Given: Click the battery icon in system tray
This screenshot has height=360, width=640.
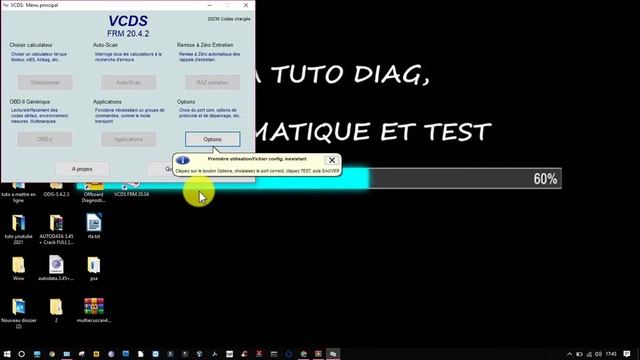Looking at the screenshot, I should click(x=579, y=354).
